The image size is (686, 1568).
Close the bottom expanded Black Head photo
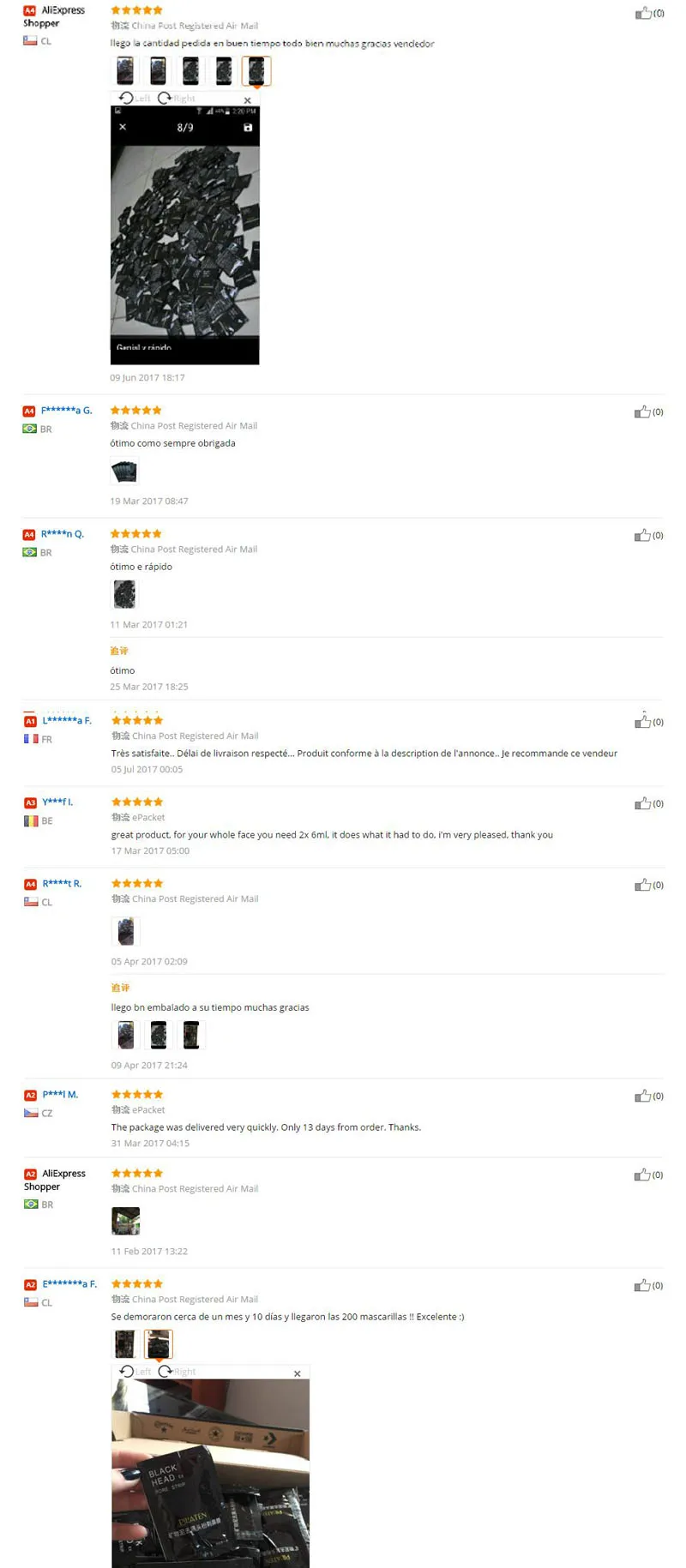pyautogui.click(x=298, y=1373)
